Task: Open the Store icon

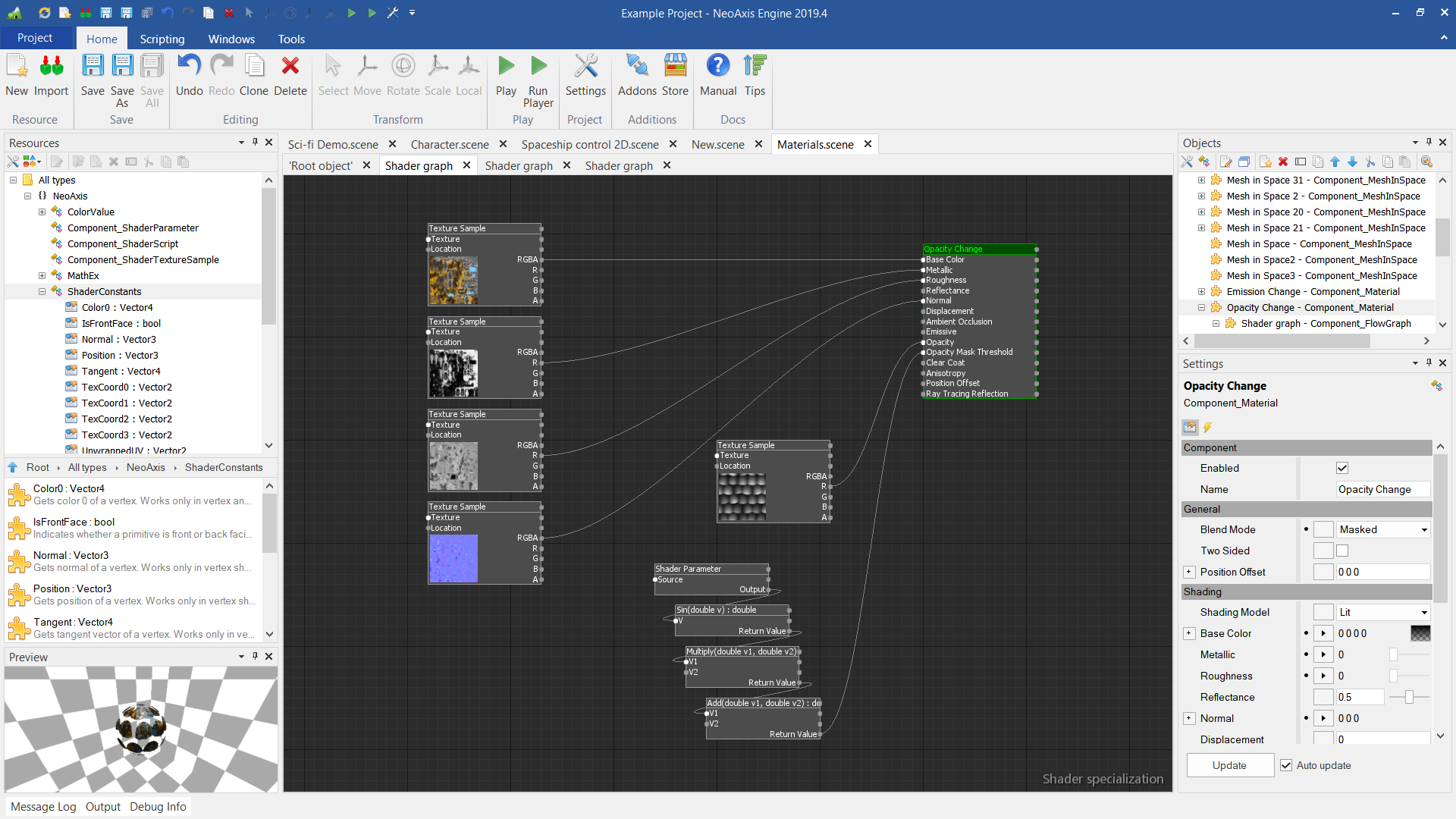Action: (x=675, y=67)
